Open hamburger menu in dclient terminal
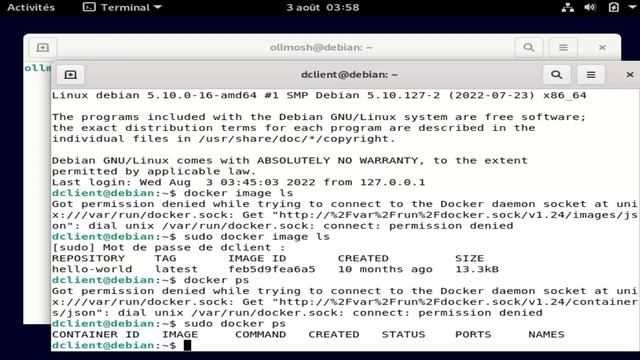 coord(591,75)
